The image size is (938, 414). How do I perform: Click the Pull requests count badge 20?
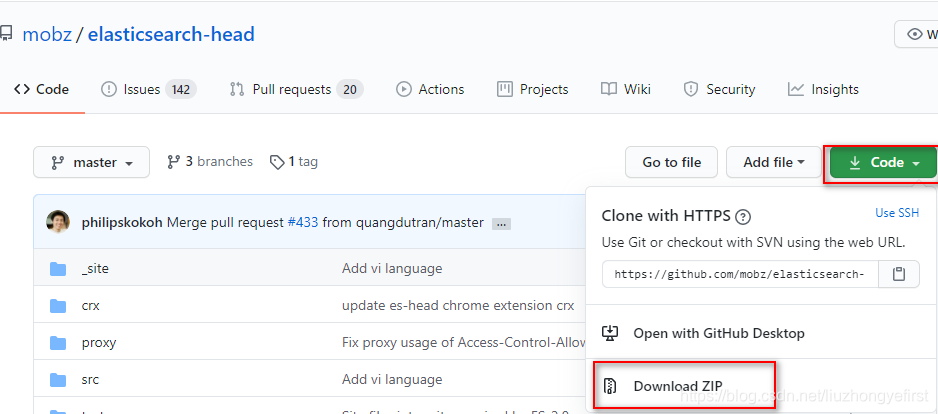(x=350, y=90)
